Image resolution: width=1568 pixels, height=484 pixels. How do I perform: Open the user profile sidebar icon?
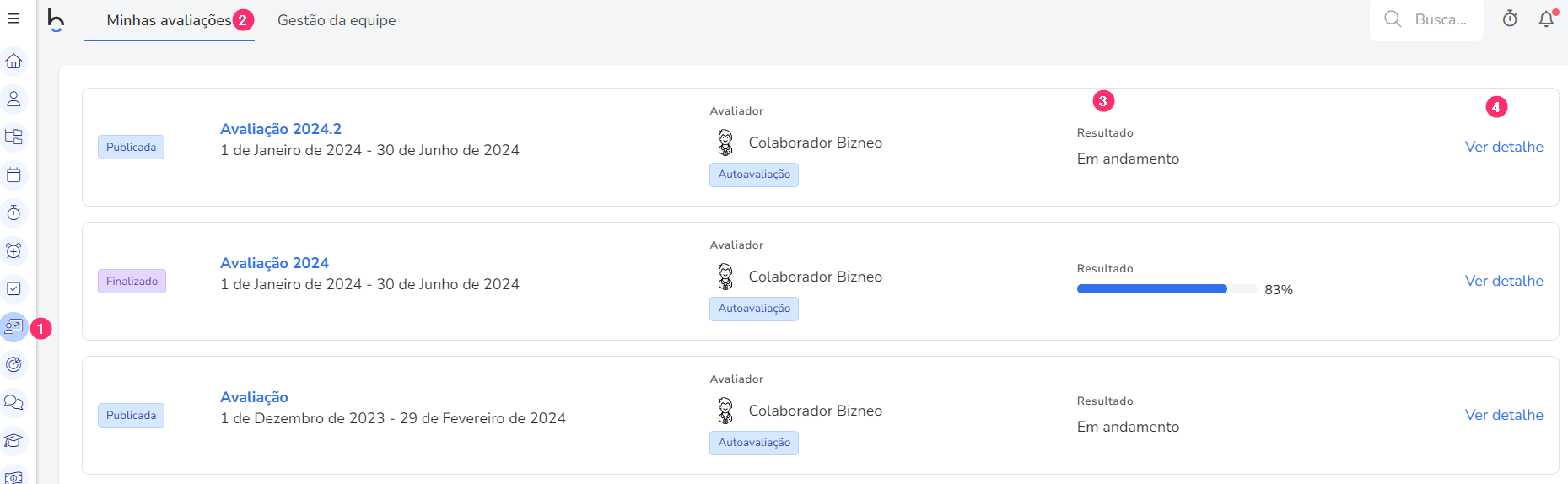coord(13,99)
